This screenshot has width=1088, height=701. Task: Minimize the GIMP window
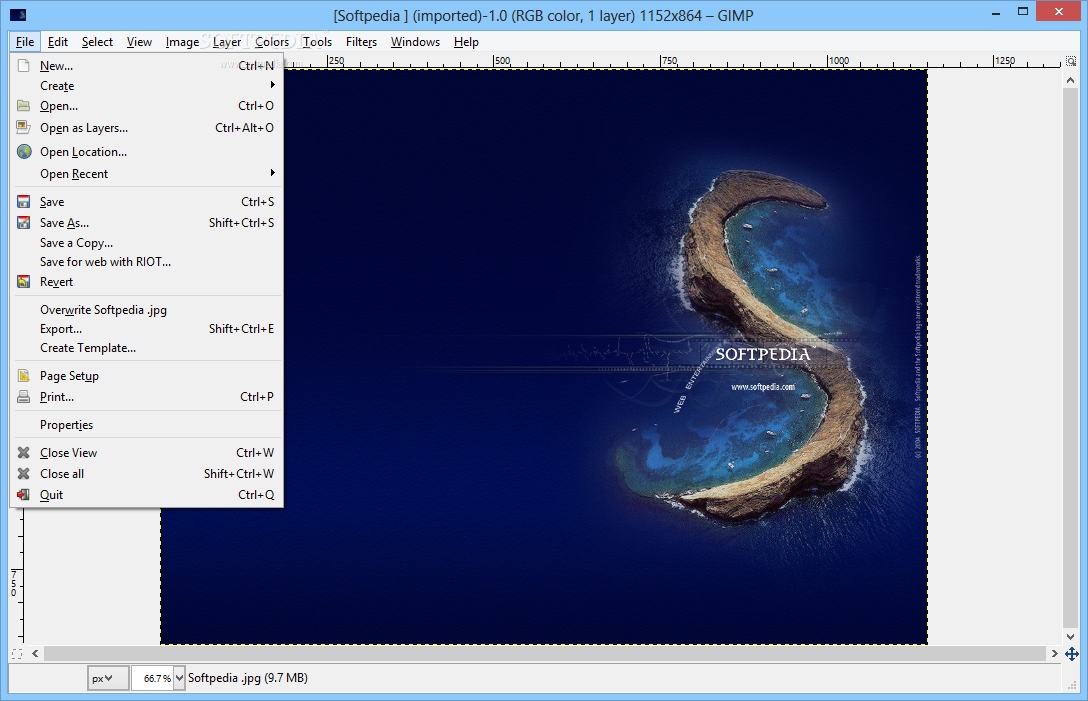tap(996, 12)
